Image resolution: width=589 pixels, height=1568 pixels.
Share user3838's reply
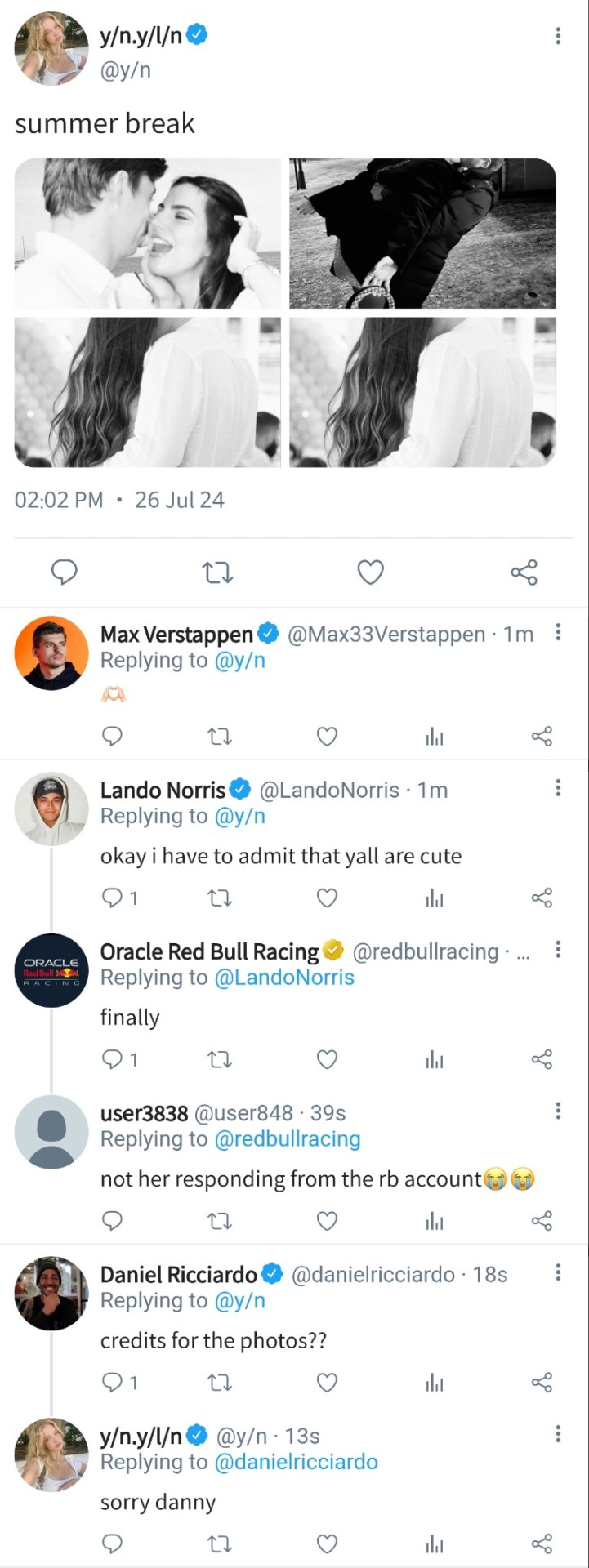click(542, 1221)
